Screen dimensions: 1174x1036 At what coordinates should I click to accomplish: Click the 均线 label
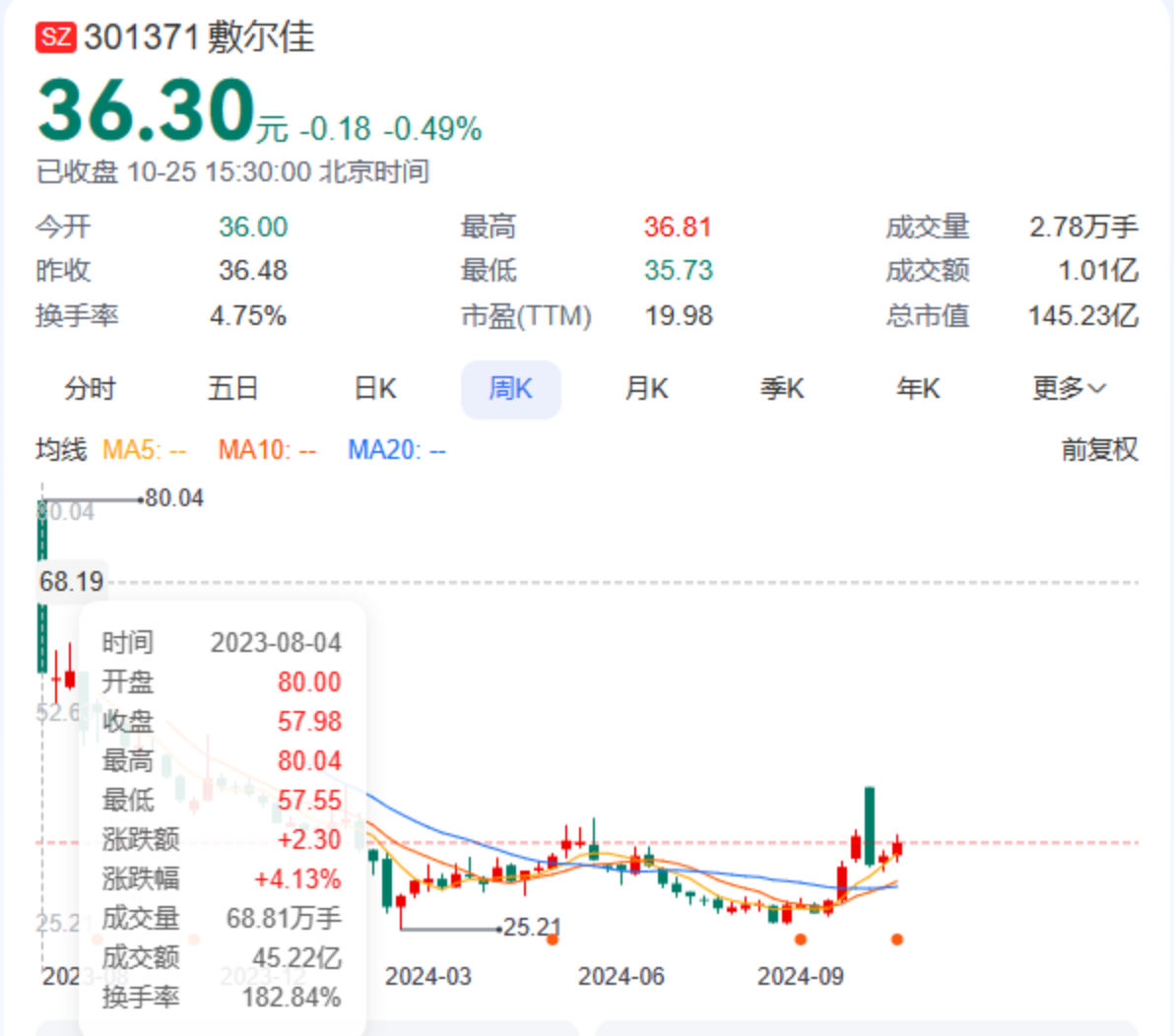[x=61, y=450]
